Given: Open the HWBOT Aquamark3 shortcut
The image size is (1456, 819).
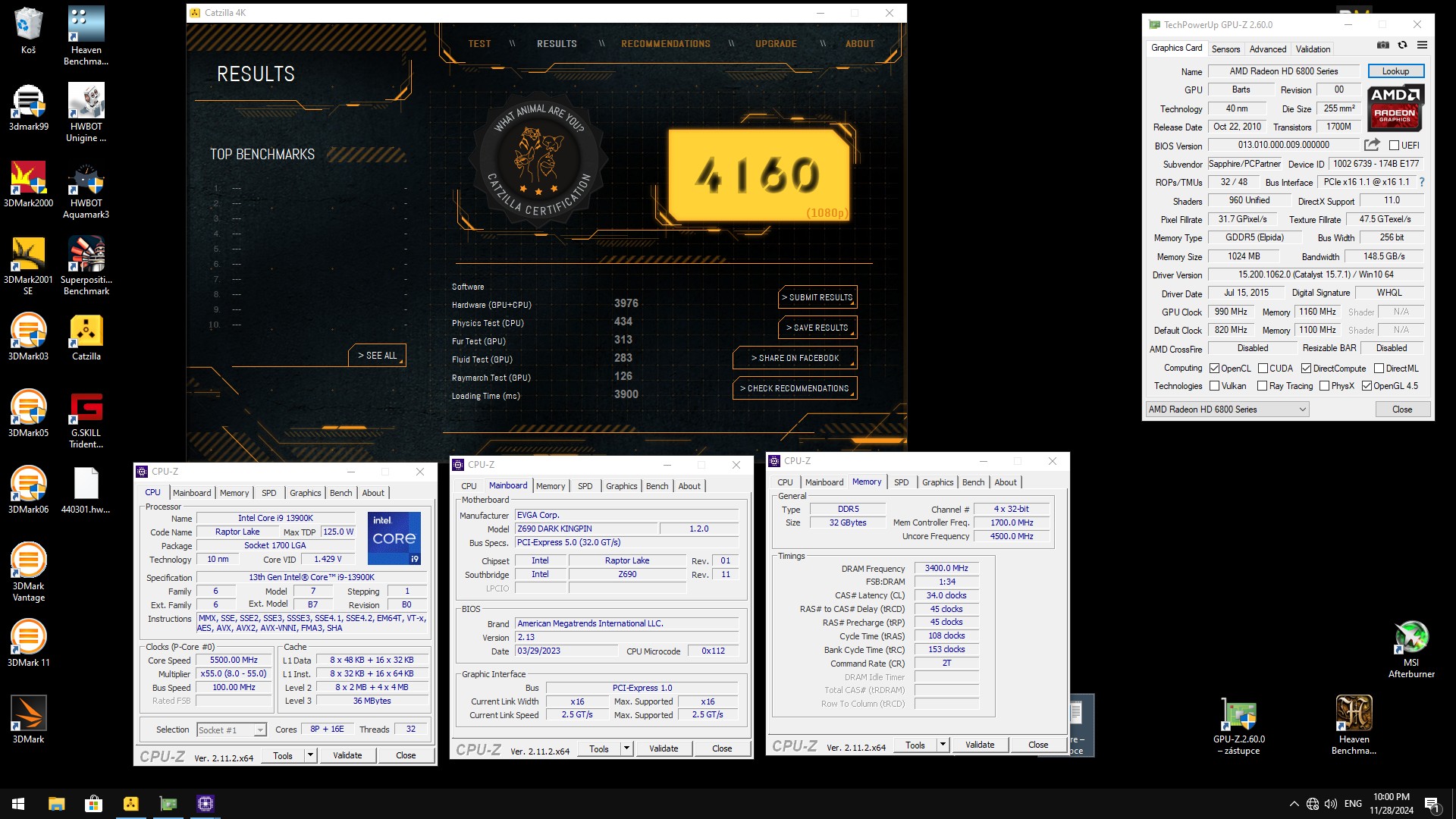Looking at the screenshot, I should [86, 189].
